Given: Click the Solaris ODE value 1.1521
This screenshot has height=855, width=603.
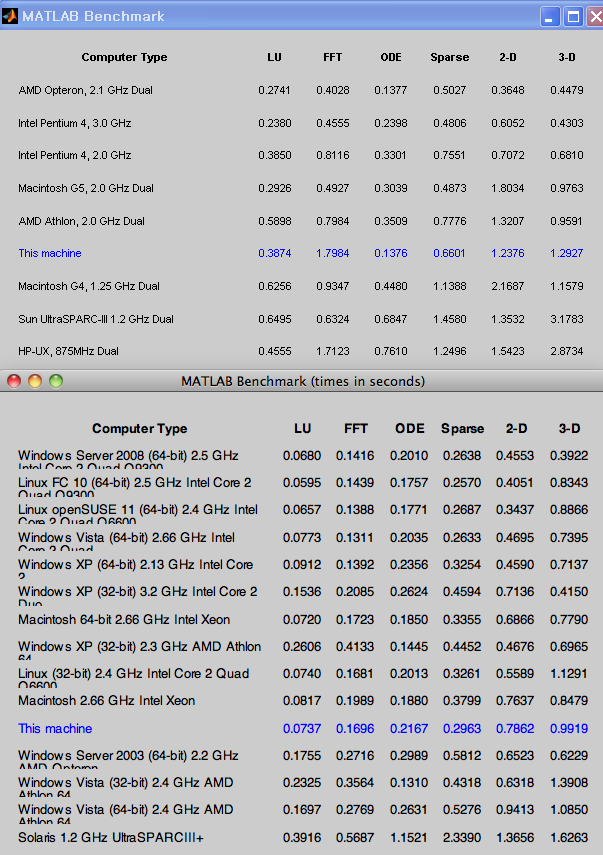Looking at the screenshot, I should pos(409,838).
